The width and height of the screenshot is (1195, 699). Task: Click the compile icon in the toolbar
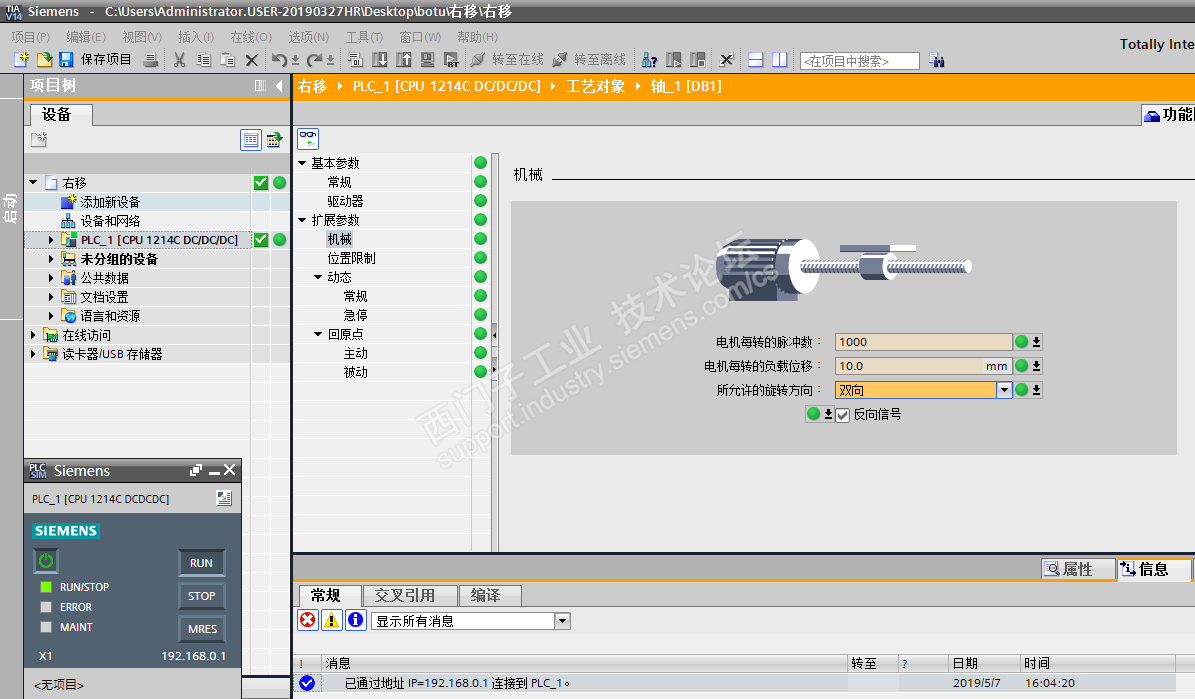(x=355, y=59)
